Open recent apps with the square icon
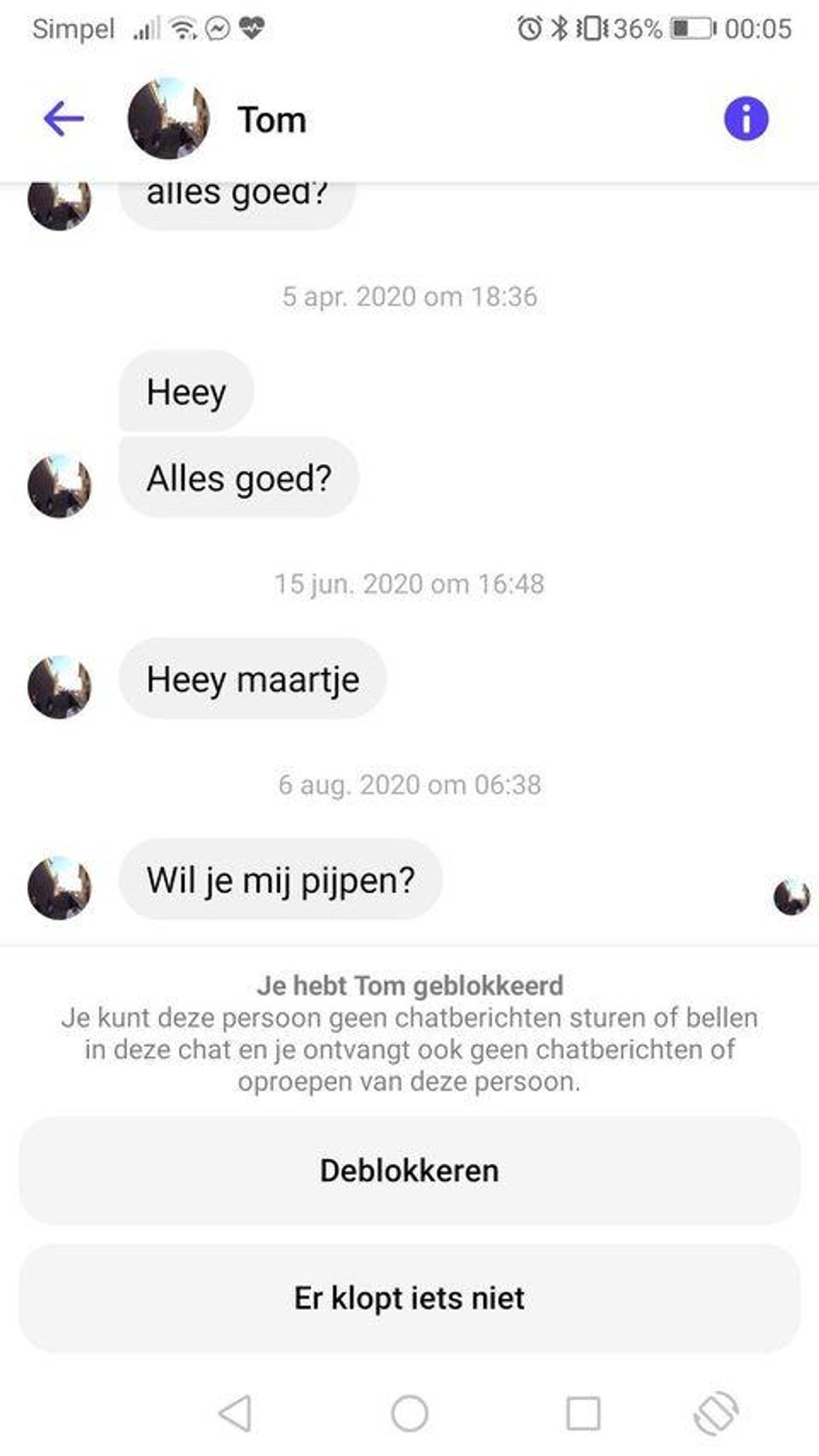The image size is (819, 1456). point(584,1413)
